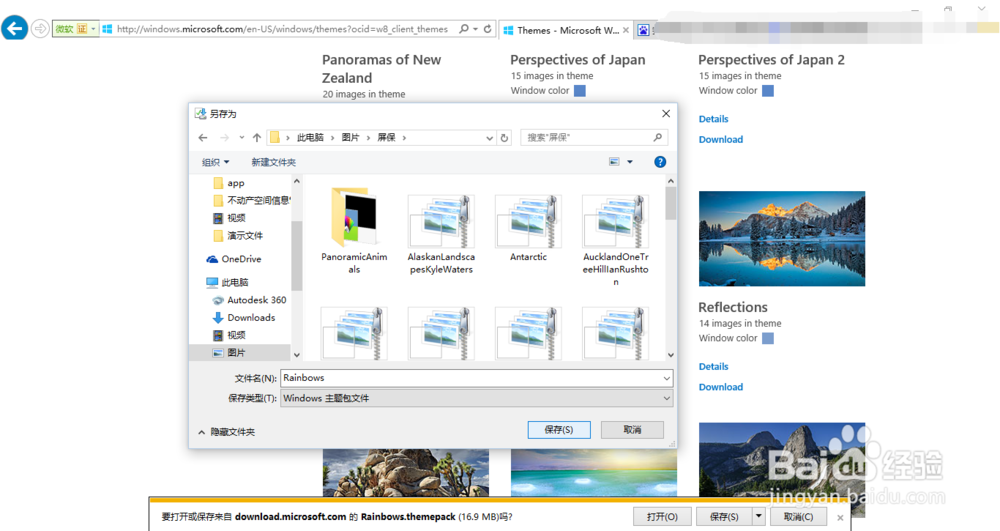Image resolution: width=1000 pixels, height=531 pixels.
Task: Click the Perspectives of Japan 2 window color swatch
Action: pyautogui.click(x=768, y=91)
